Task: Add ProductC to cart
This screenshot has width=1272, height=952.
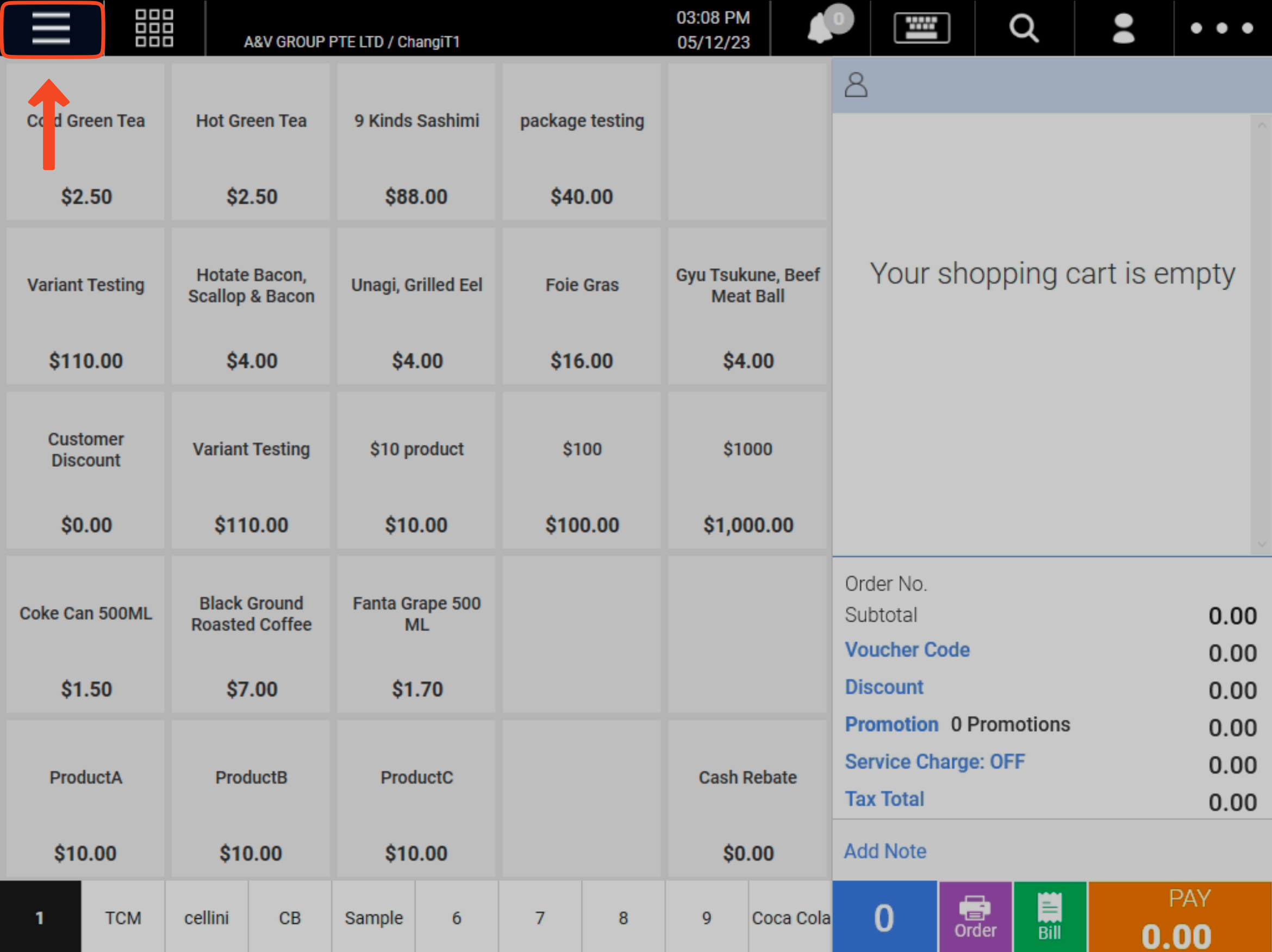Action: point(416,799)
